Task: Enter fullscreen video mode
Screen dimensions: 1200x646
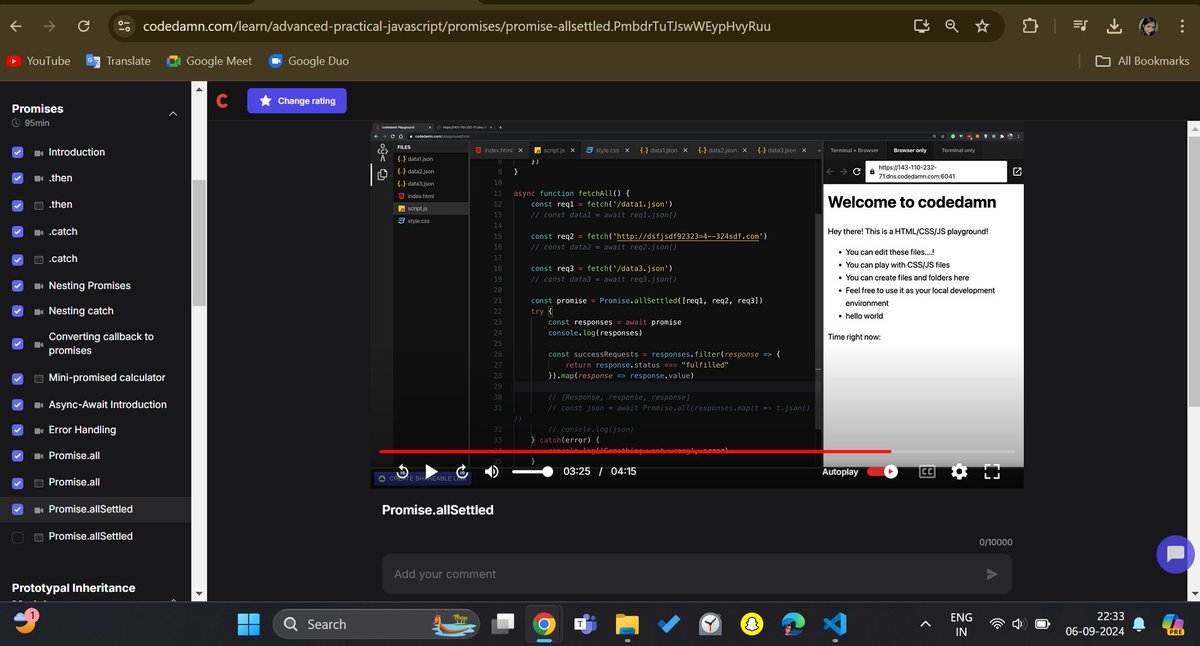Action: pyautogui.click(x=992, y=471)
